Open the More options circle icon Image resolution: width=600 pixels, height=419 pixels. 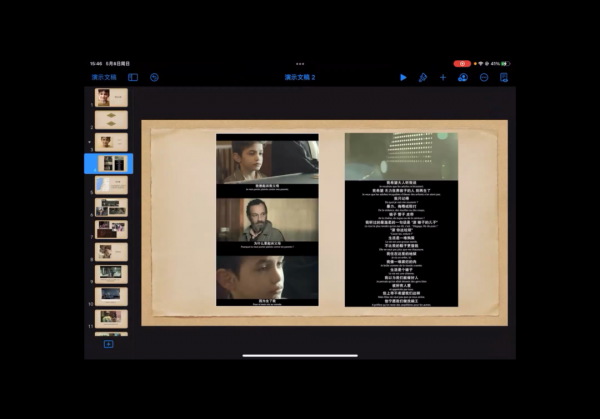coord(483,77)
